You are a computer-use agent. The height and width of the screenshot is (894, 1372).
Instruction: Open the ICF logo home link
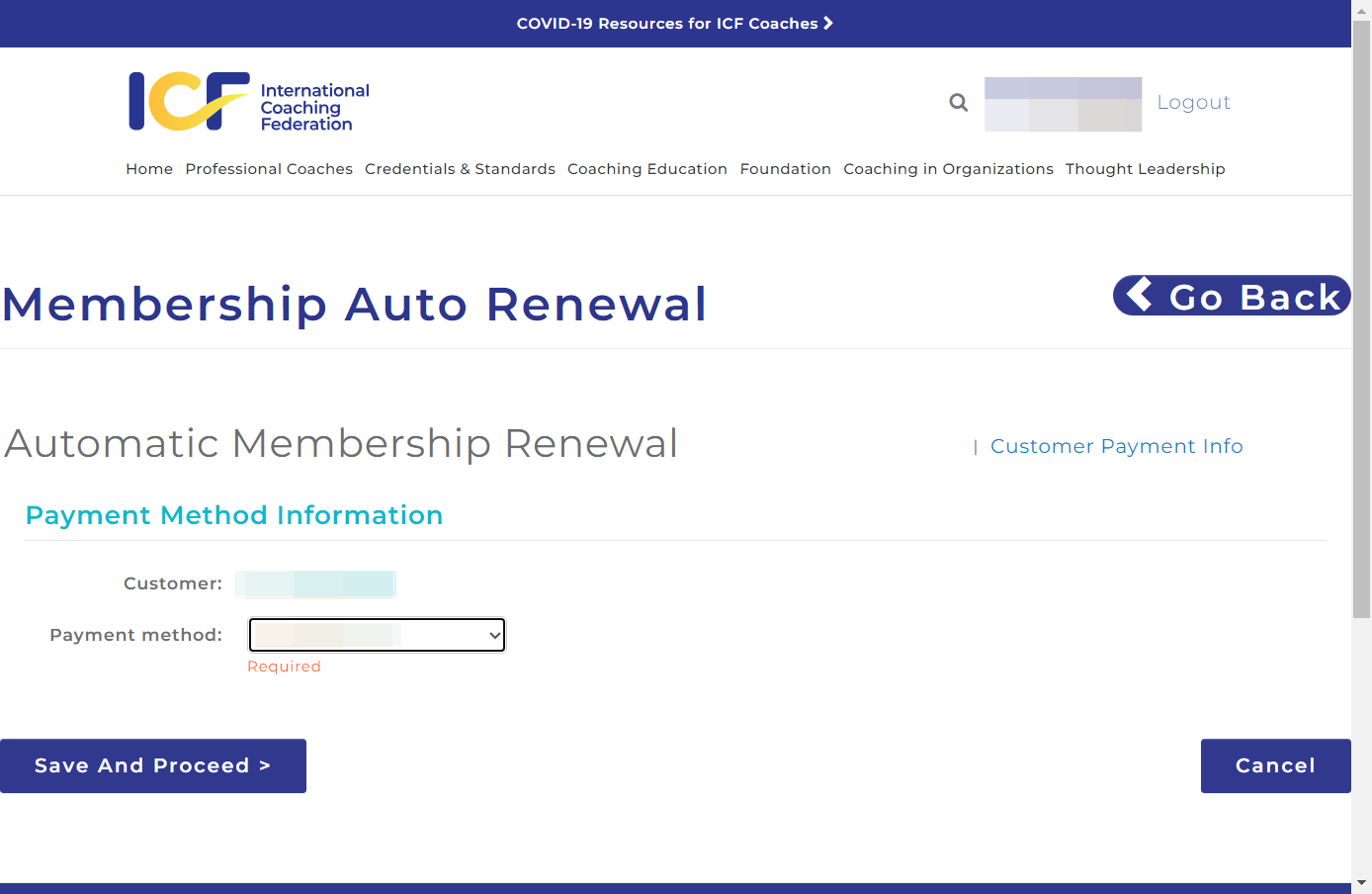pos(249,102)
